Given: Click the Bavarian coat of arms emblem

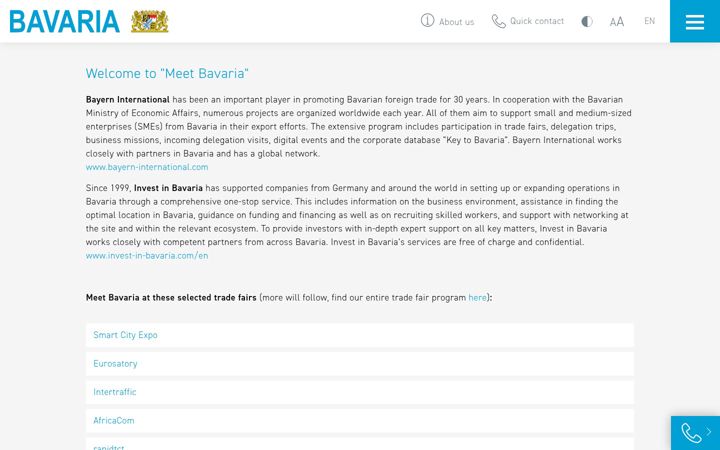Looking at the screenshot, I should 150,22.
